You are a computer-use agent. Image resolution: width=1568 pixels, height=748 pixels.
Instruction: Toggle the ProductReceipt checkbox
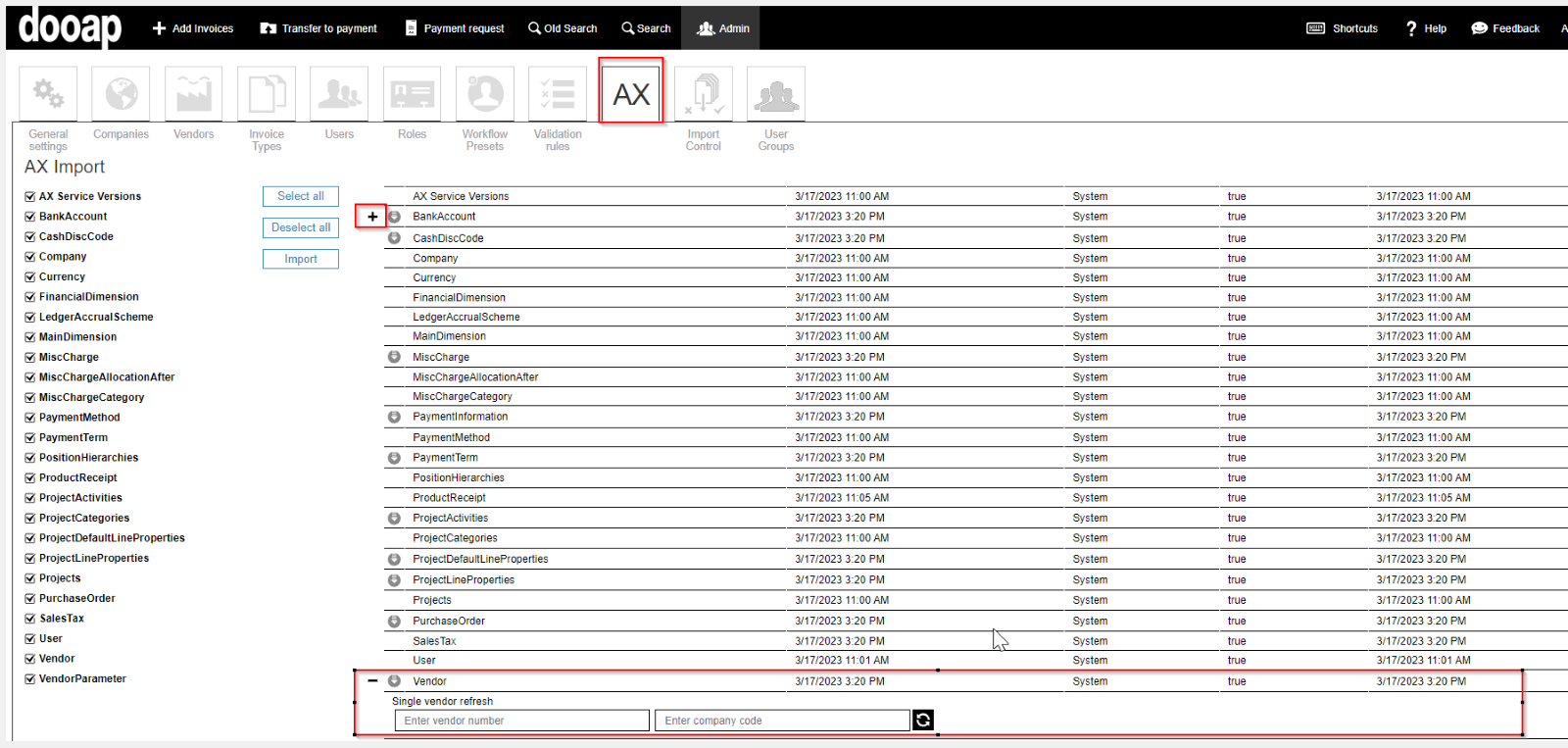click(x=30, y=478)
